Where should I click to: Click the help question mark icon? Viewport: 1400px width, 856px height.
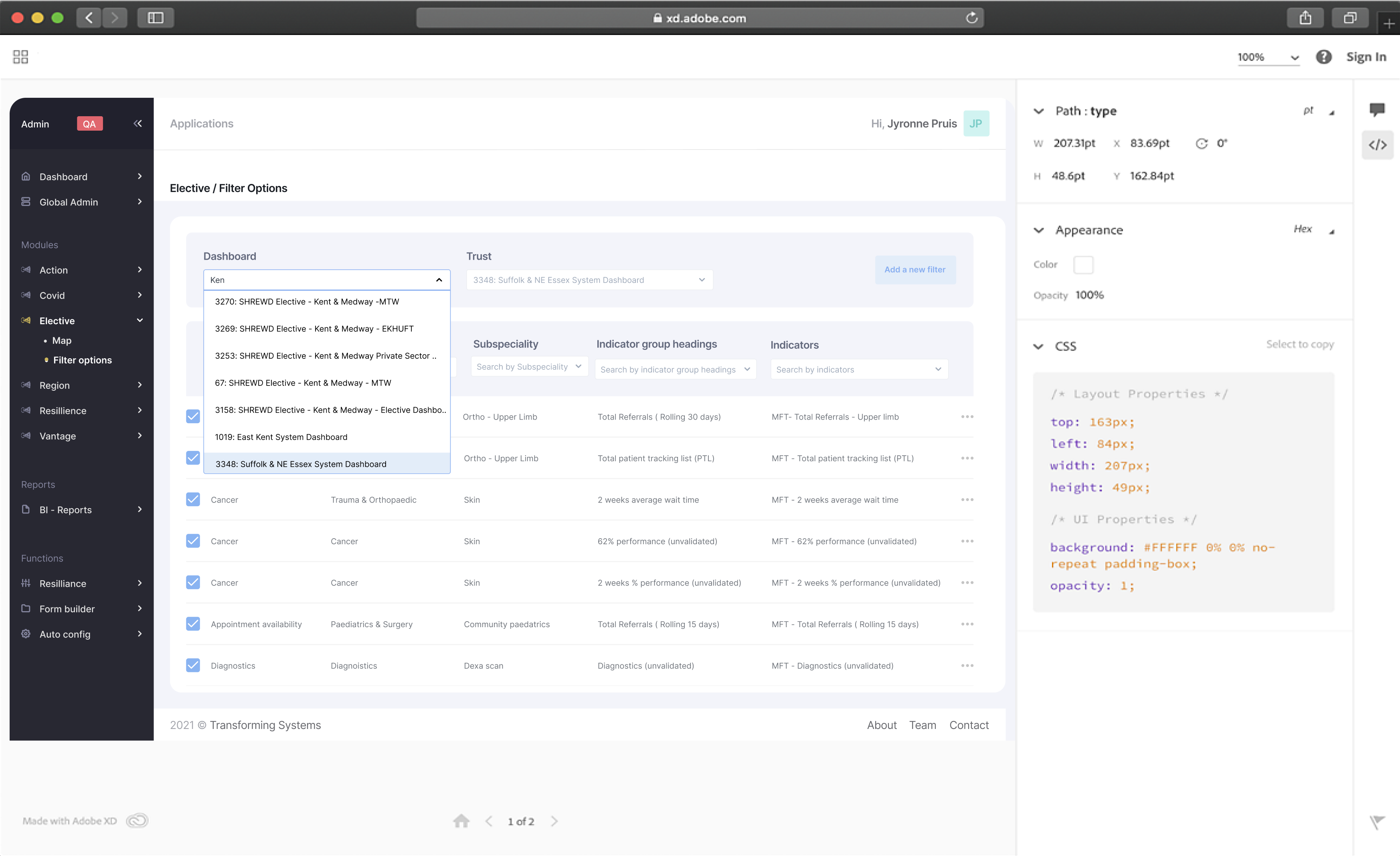[x=1323, y=57]
